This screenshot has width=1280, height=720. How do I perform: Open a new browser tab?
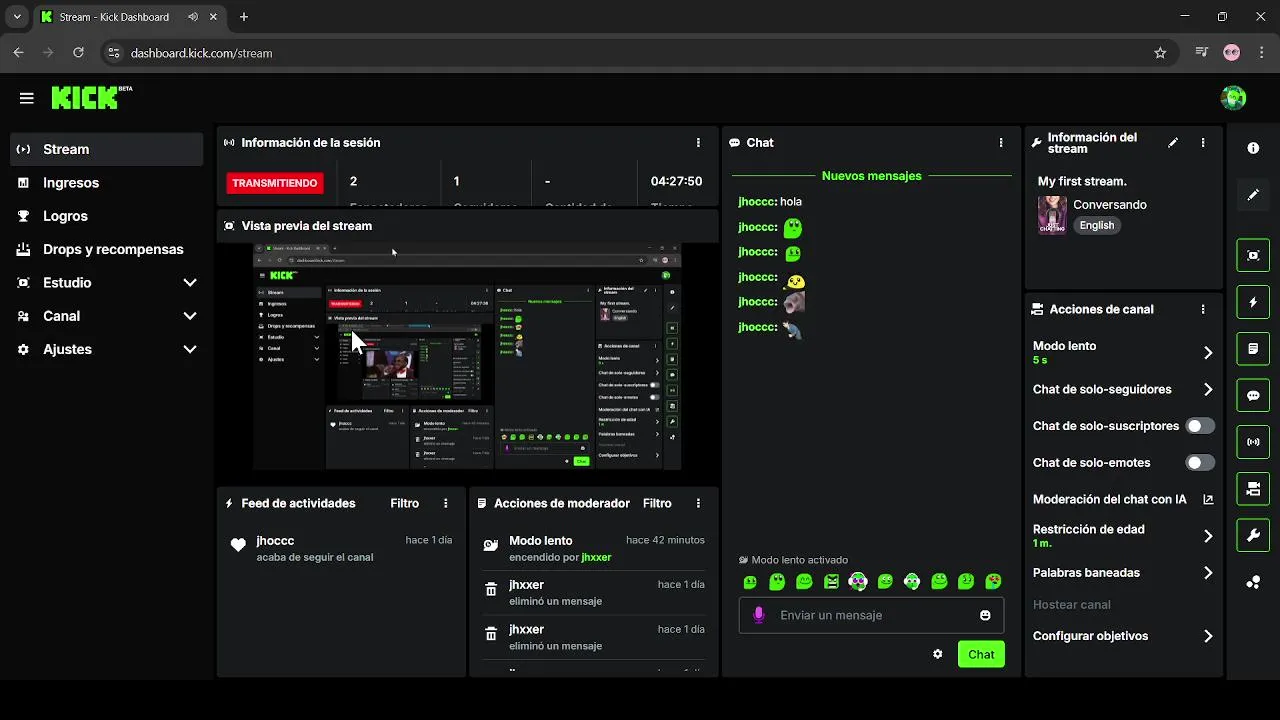click(244, 17)
